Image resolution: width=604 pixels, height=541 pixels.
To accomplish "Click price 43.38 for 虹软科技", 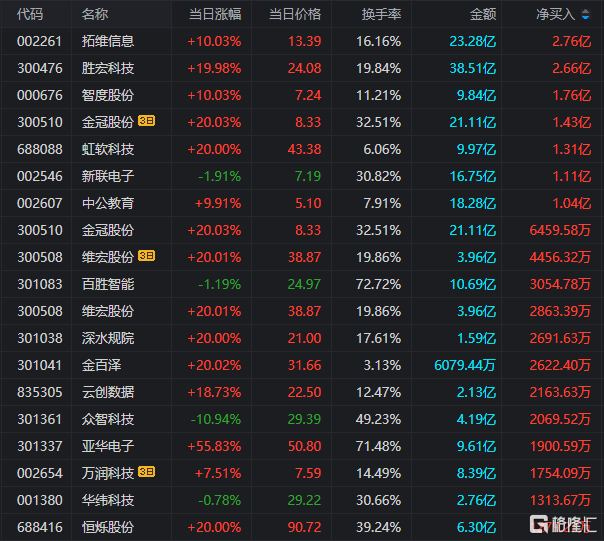I will 304,149.
